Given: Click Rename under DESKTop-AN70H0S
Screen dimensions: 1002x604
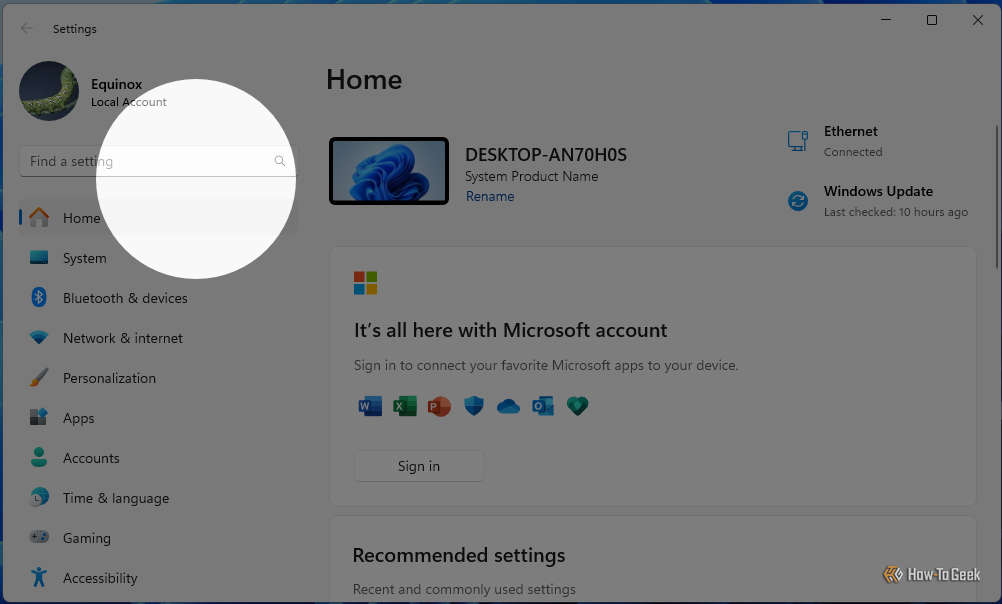Looking at the screenshot, I should (490, 196).
